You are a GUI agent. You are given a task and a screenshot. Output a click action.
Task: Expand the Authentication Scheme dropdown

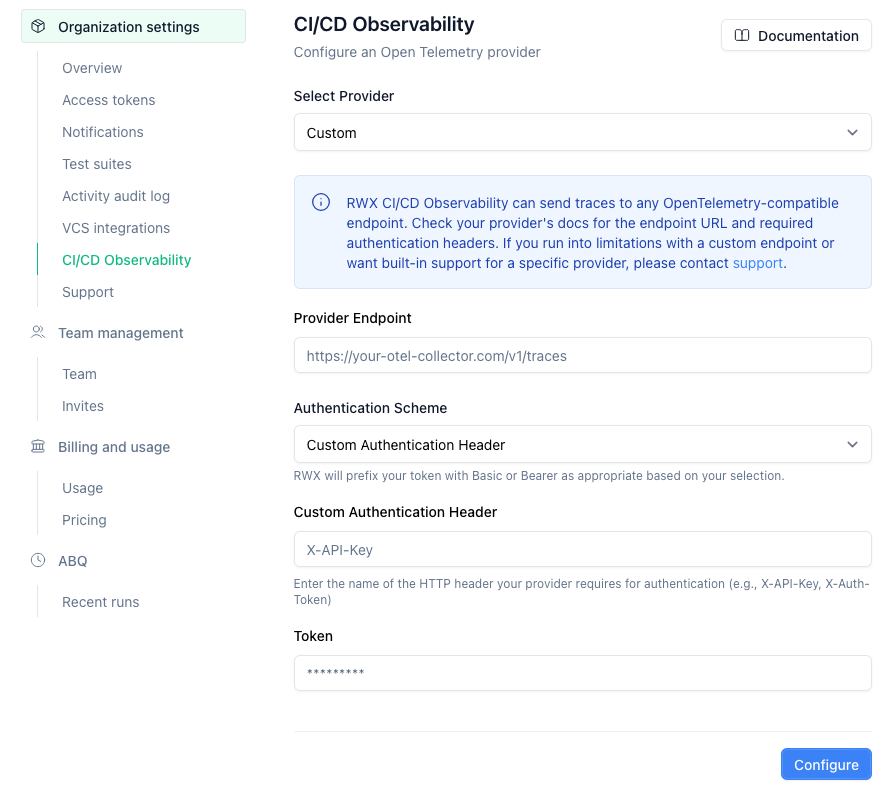tap(582, 444)
